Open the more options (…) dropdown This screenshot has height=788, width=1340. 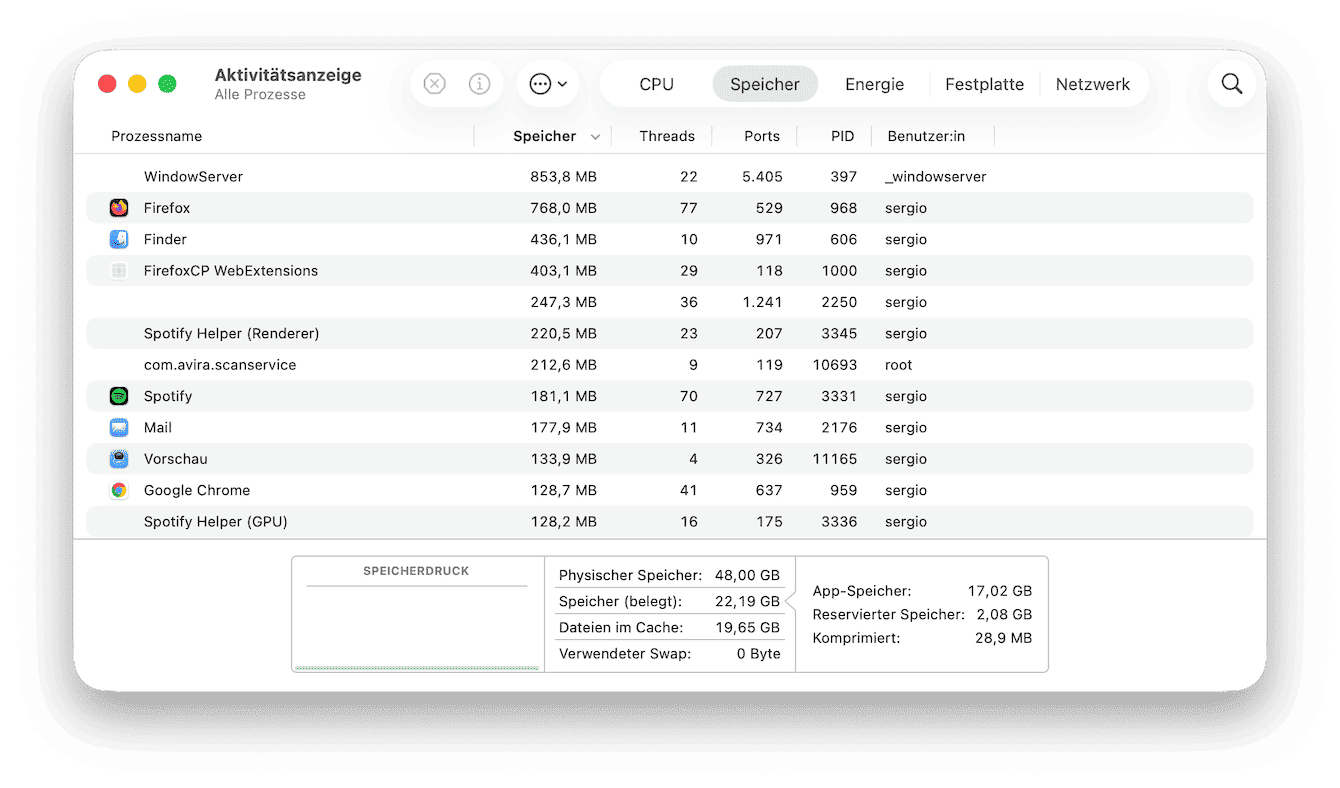click(x=548, y=84)
